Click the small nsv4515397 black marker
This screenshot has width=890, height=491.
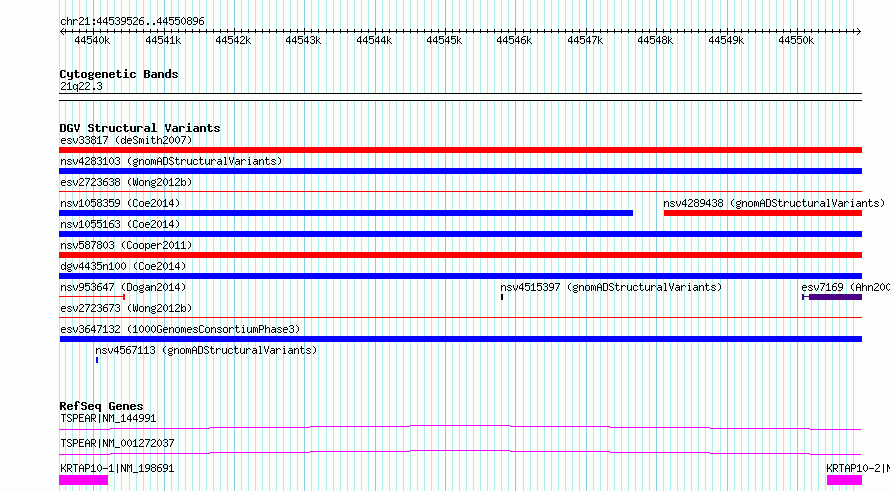502,297
